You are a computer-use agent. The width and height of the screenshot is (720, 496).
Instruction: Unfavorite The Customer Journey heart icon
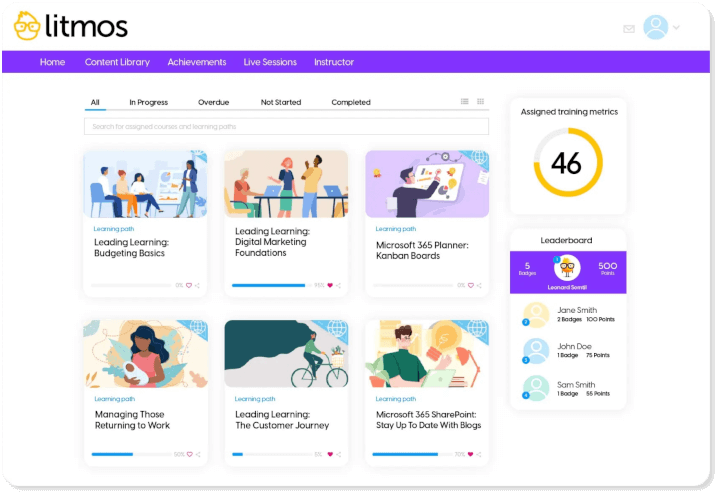coord(330,454)
